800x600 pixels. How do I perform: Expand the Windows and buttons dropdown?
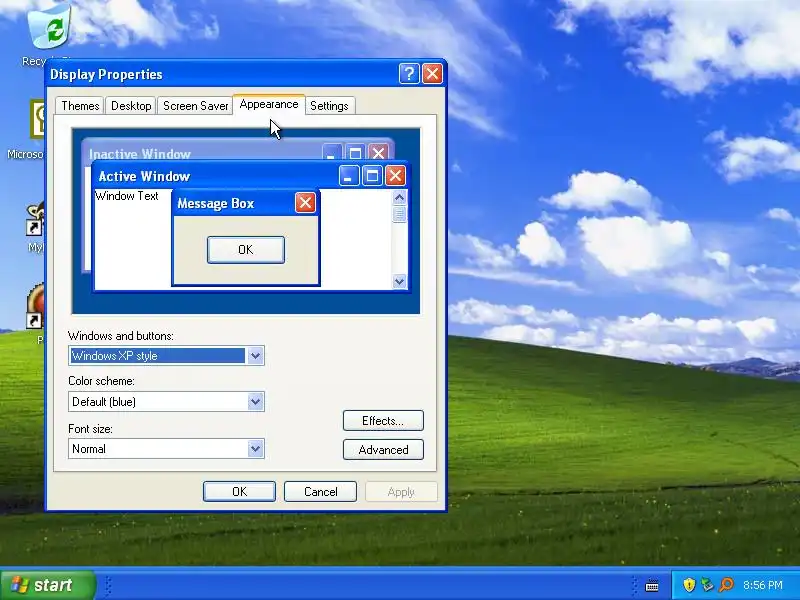(x=255, y=356)
